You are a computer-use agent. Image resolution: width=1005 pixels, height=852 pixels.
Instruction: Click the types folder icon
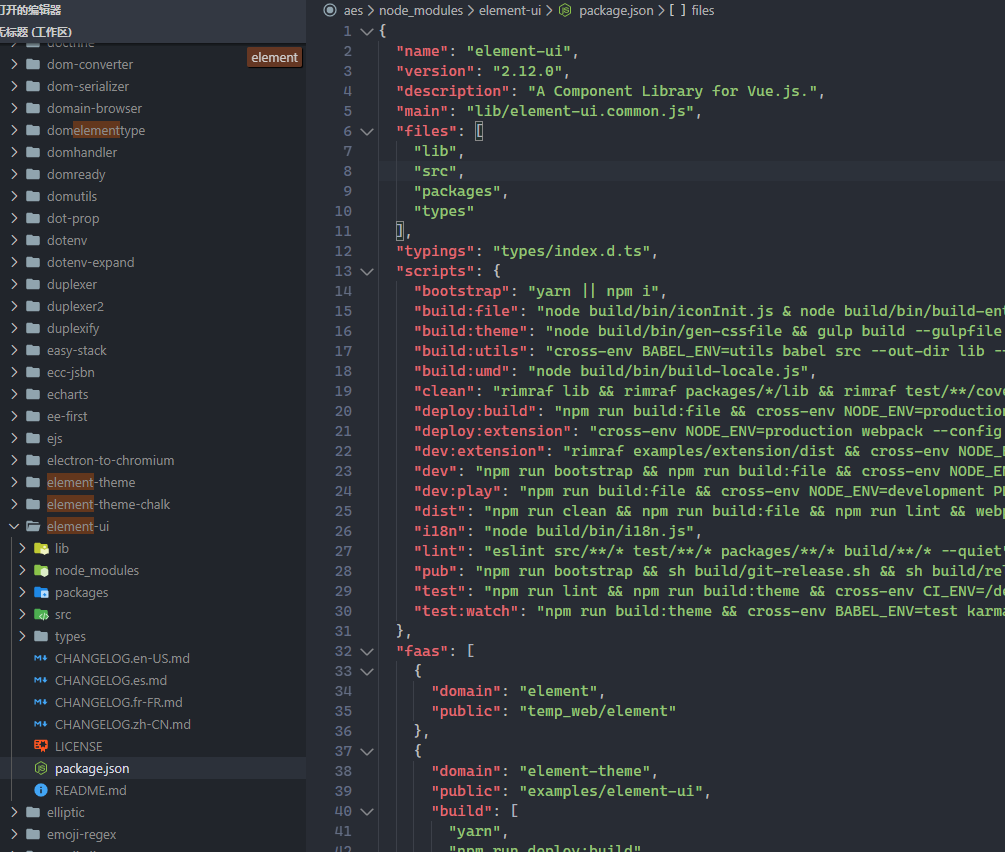click(41, 636)
